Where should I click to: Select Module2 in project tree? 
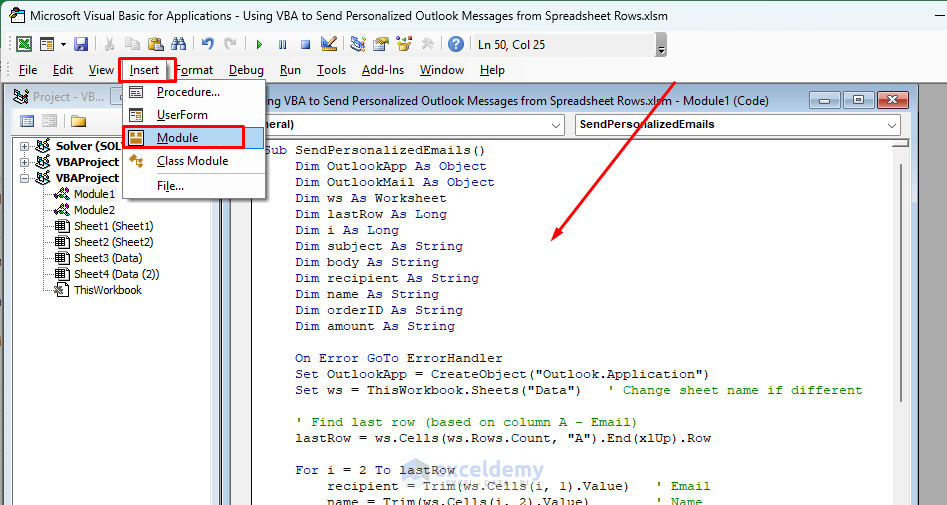pyautogui.click(x=94, y=210)
